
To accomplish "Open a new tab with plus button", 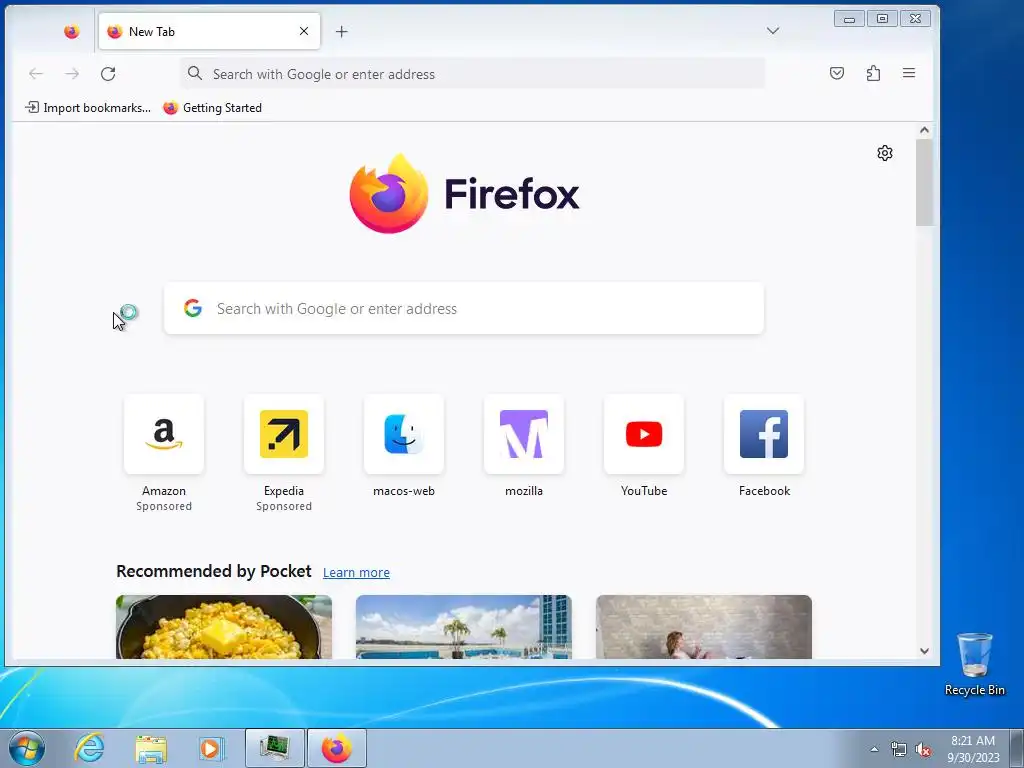I will pyautogui.click(x=342, y=31).
